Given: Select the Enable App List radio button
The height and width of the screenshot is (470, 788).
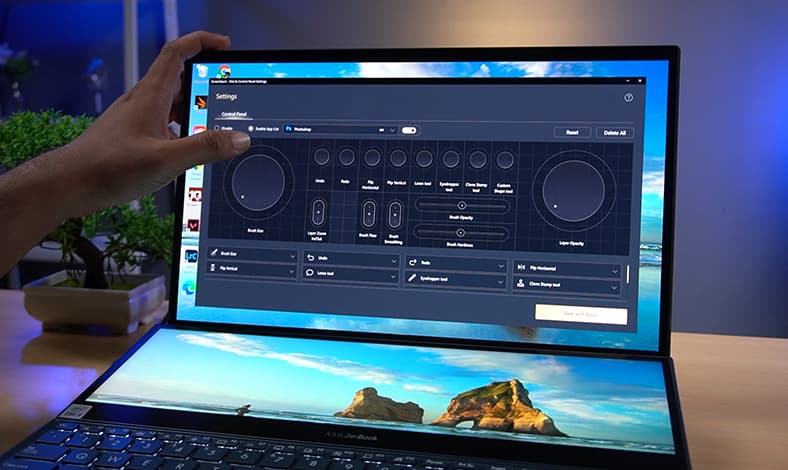Looking at the screenshot, I should (x=251, y=129).
